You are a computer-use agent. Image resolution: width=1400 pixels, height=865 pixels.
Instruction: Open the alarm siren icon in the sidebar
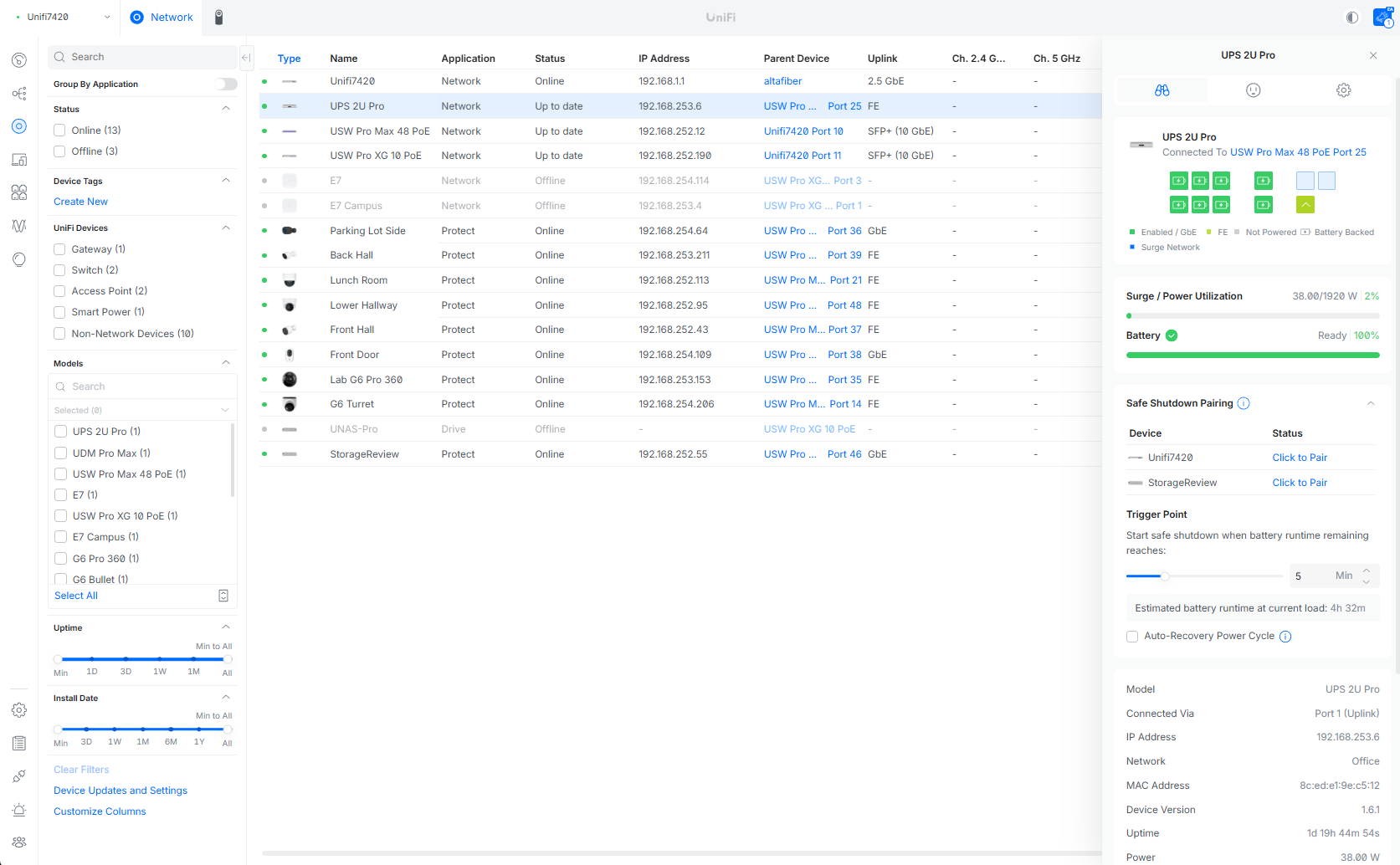(x=19, y=810)
